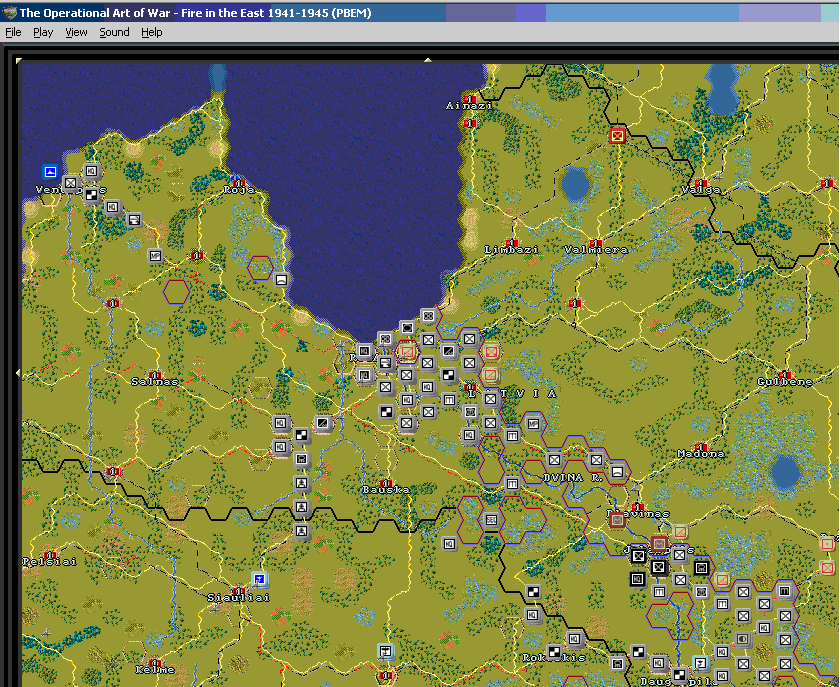840x687 pixels.
Task: Select the anvil-symbol counter southeast of Ventspils
Action: coord(134,219)
